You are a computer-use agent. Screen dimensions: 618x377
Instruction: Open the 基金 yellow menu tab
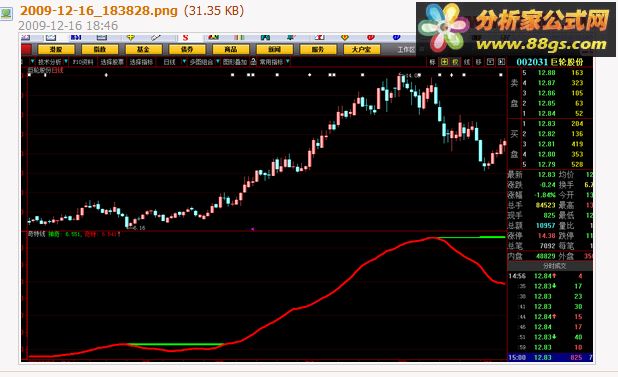[x=143, y=49]
